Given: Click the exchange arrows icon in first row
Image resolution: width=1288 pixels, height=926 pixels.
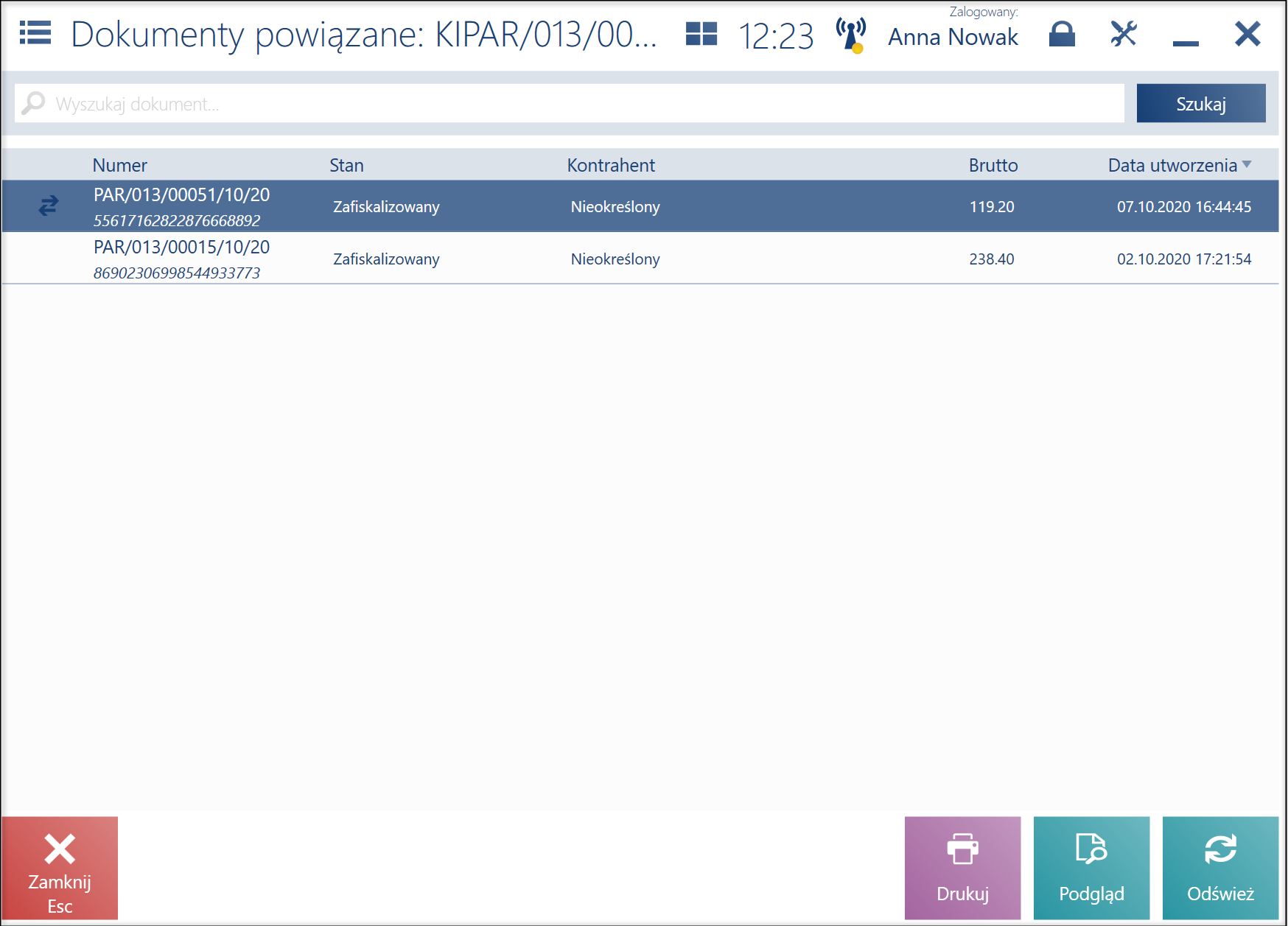Looking at the screenshot, I should (x=49, y=206).
